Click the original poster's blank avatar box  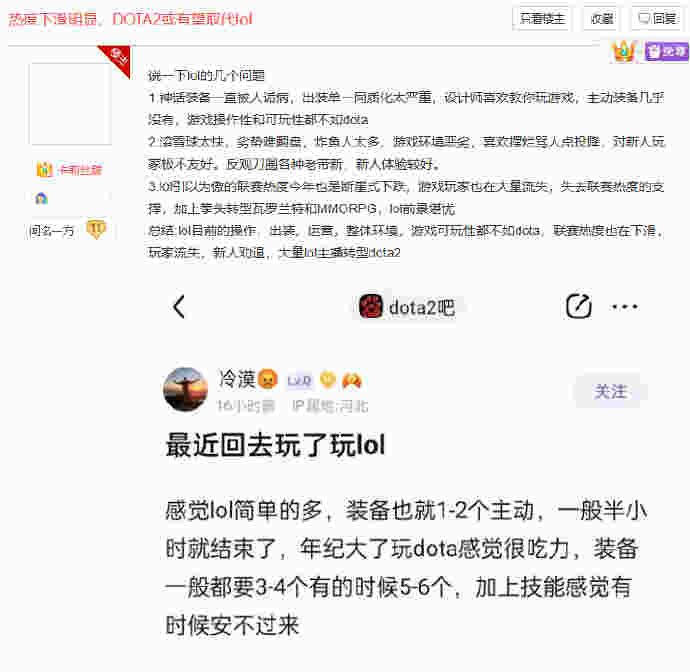[x=70, y=104]
